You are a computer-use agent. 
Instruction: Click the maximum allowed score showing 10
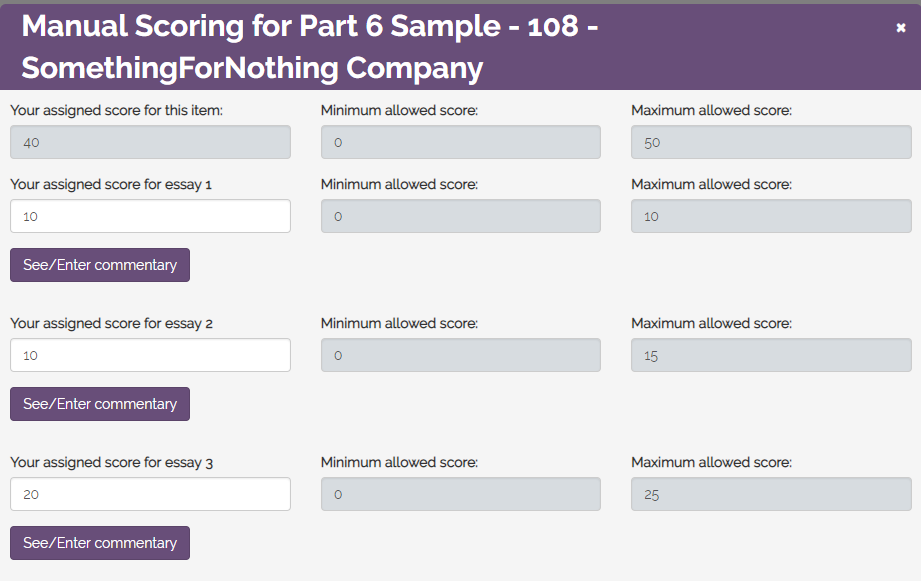click(x=770, y=215)
